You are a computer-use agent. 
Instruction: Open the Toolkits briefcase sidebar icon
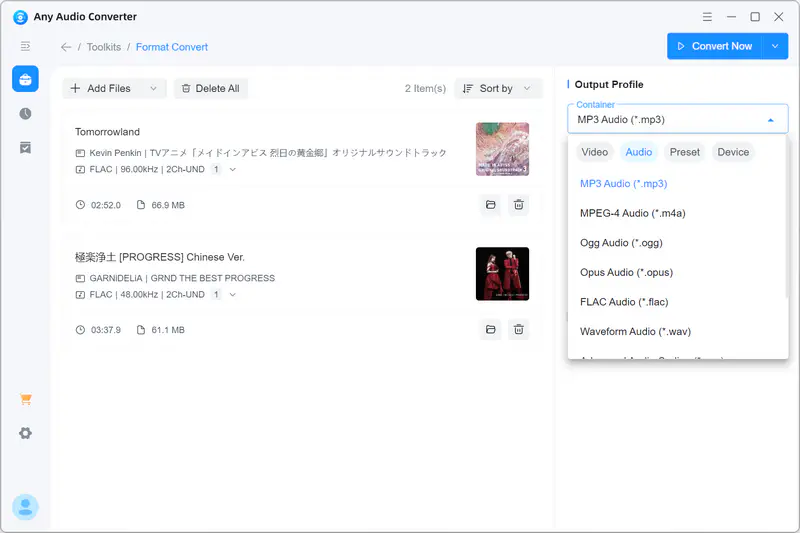(x=26, y=79)
